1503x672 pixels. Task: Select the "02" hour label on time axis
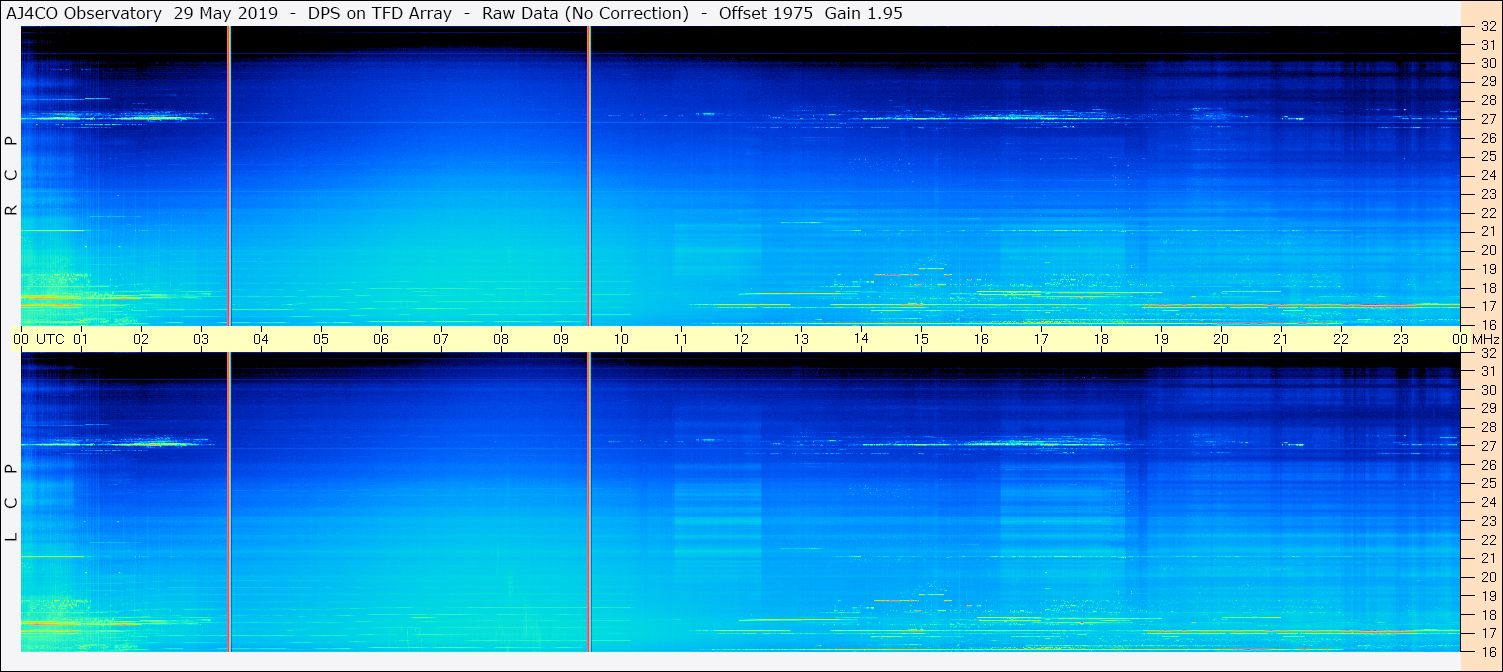click(x=141, y=339)
